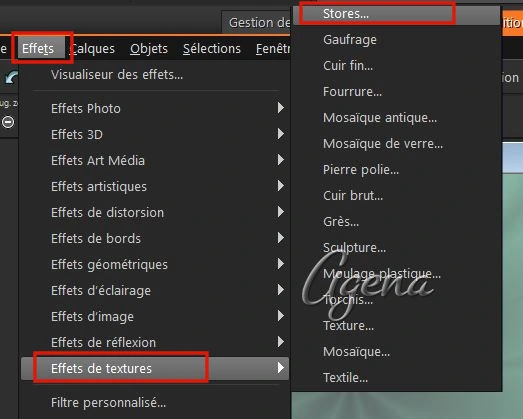
Task: Select Effets de textures entry
Action: pos(155,368)
